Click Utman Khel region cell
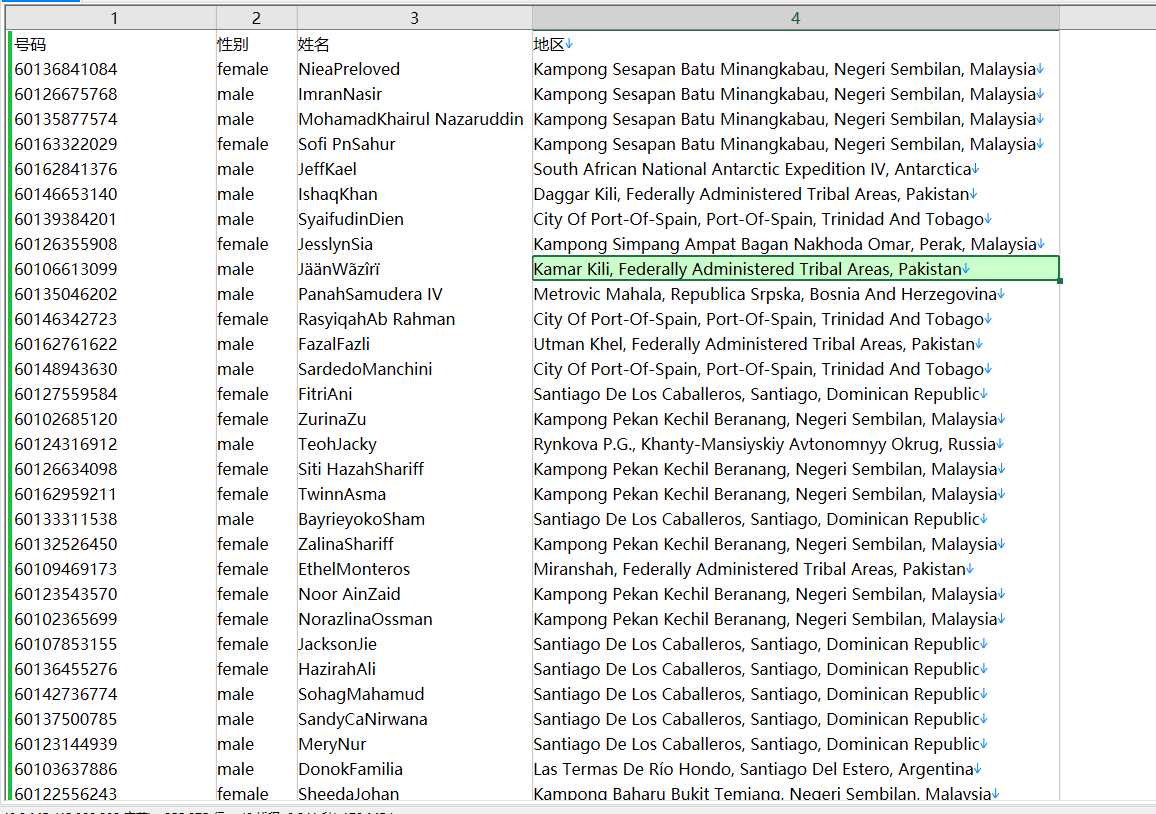 point(795,344)
